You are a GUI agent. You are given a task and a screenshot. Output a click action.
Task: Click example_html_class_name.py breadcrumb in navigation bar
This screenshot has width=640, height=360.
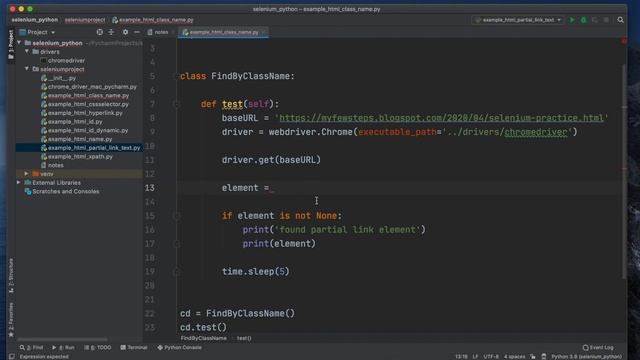tap(153, 20)
